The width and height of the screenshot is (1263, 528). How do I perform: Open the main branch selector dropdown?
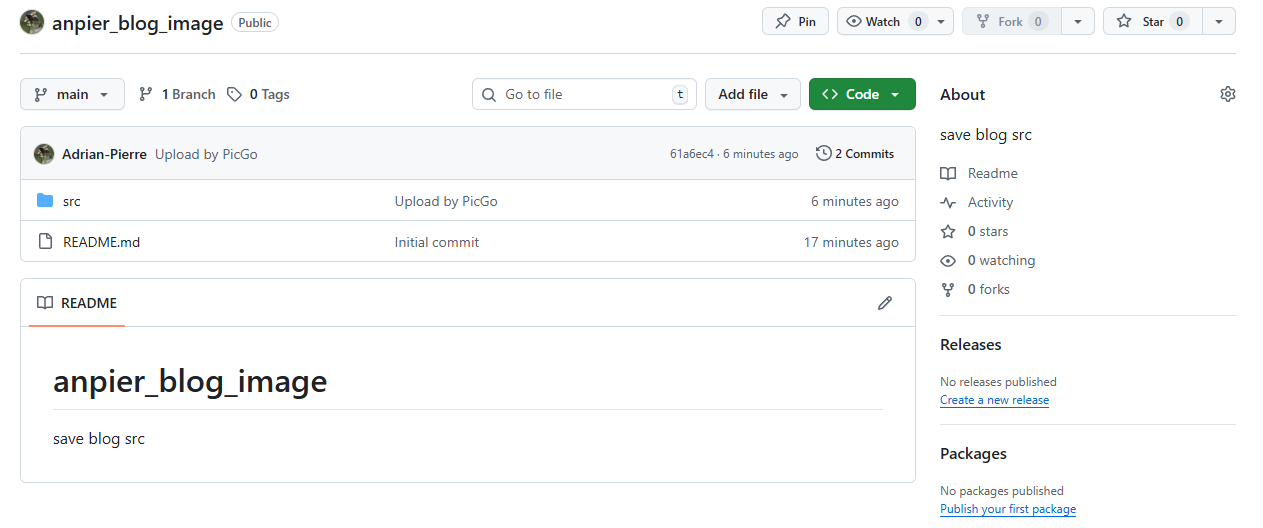click(x=72, y=94)
